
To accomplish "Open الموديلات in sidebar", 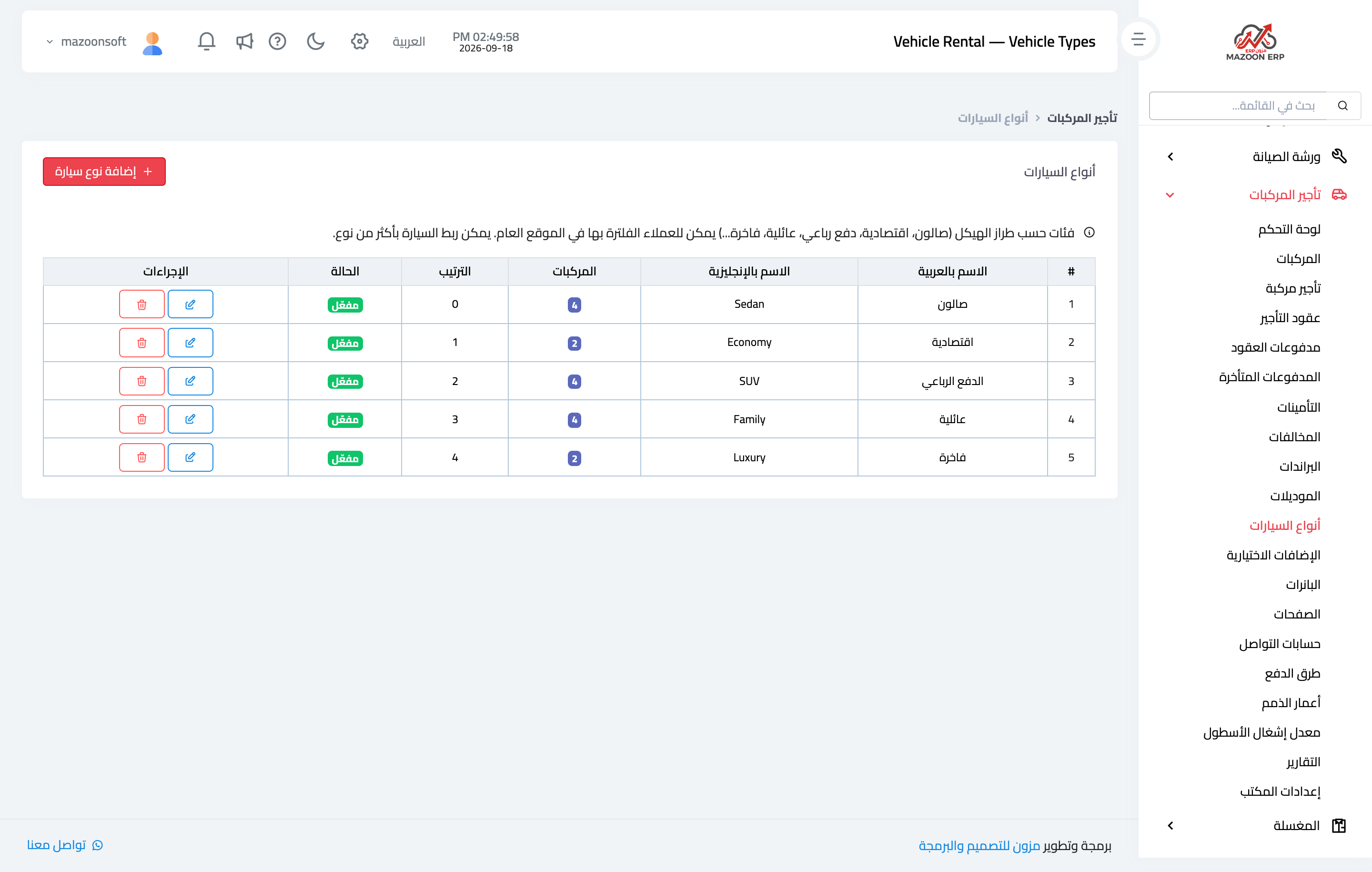I will (1295, 496).
